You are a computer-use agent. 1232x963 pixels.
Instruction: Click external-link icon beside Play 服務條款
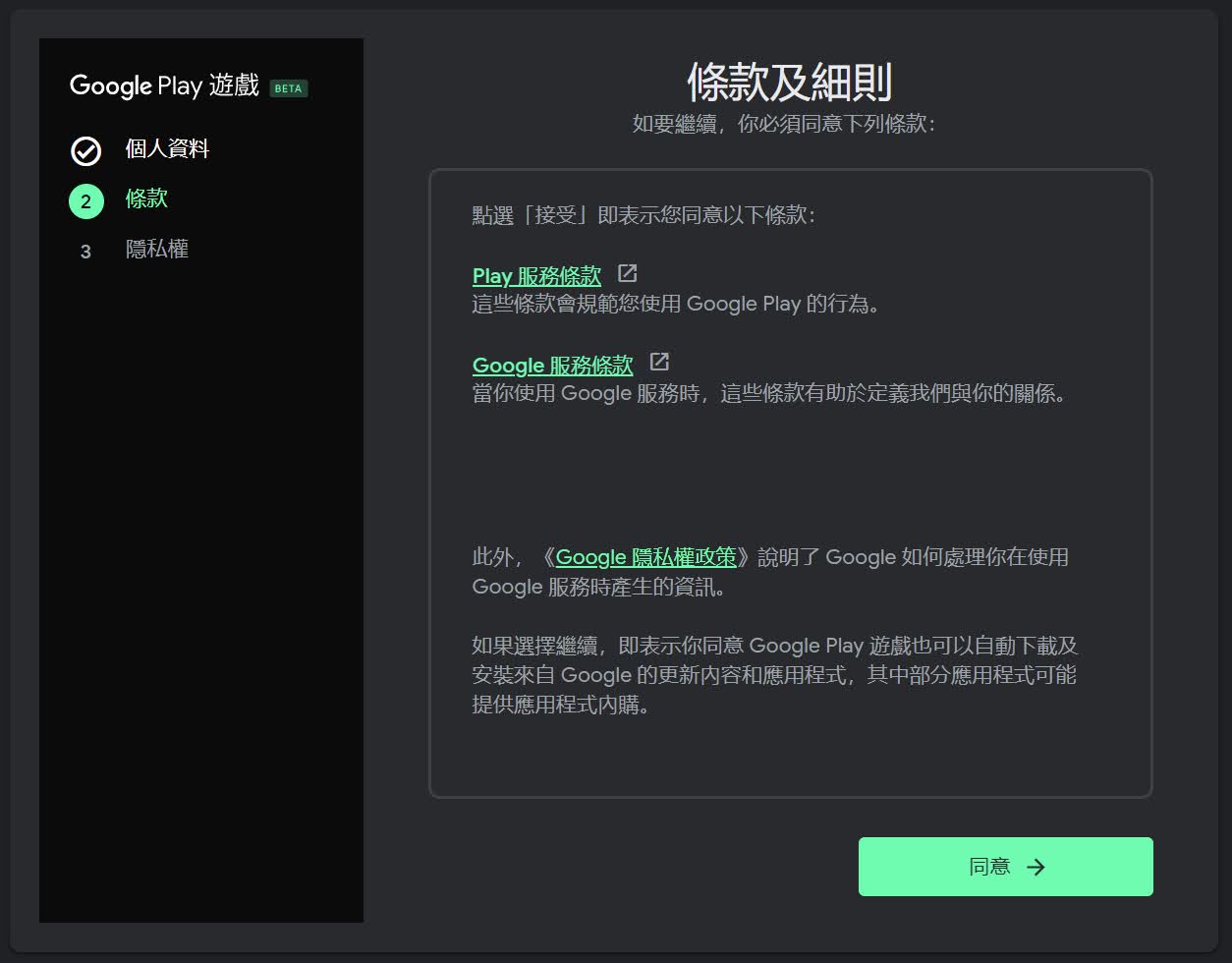627,274
